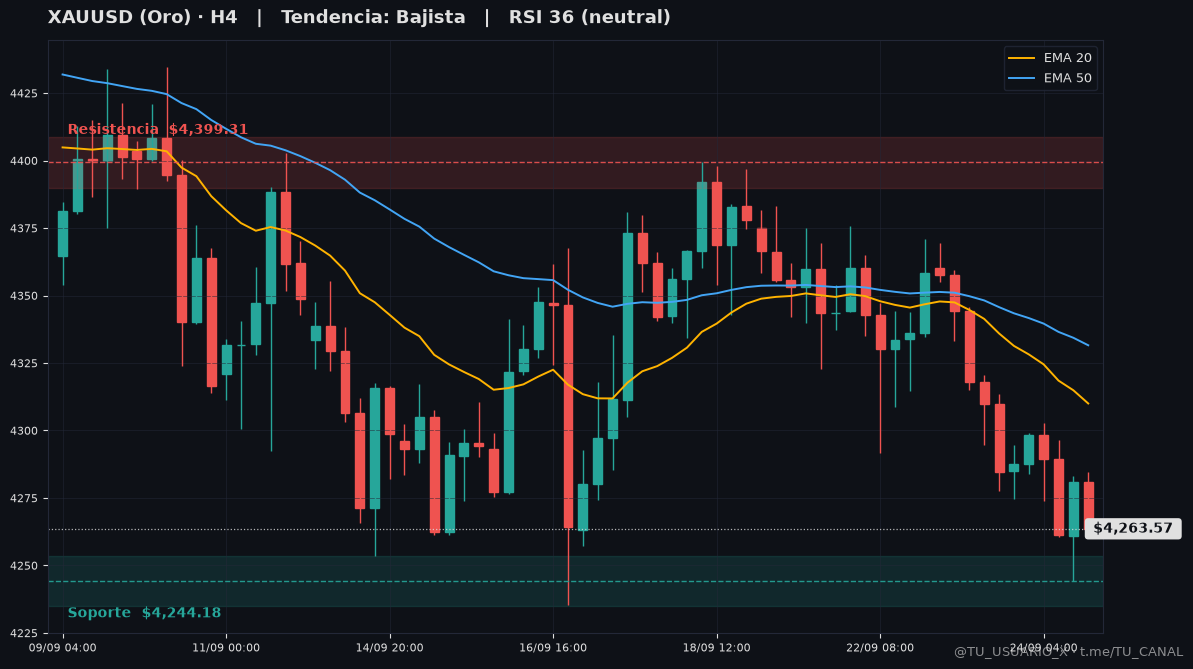
Task: Click the 4250 price axis label
Action: tap(24, 566)
